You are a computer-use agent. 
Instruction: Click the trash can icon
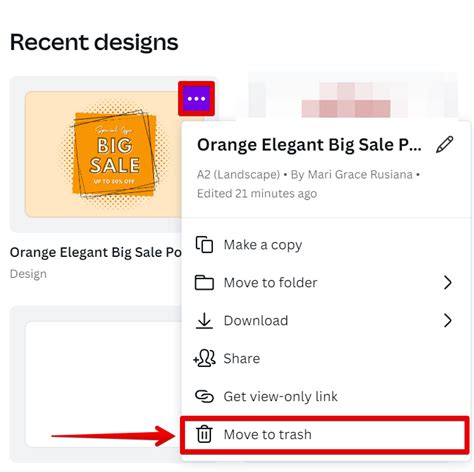[204, 434]
